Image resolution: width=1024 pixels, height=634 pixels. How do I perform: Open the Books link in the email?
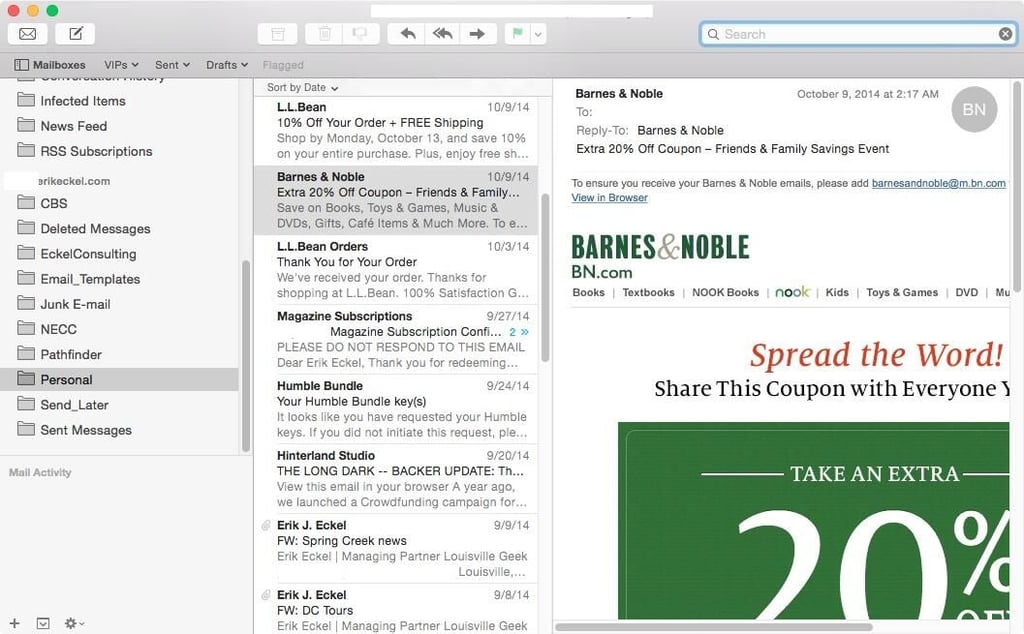click(588, 293)
